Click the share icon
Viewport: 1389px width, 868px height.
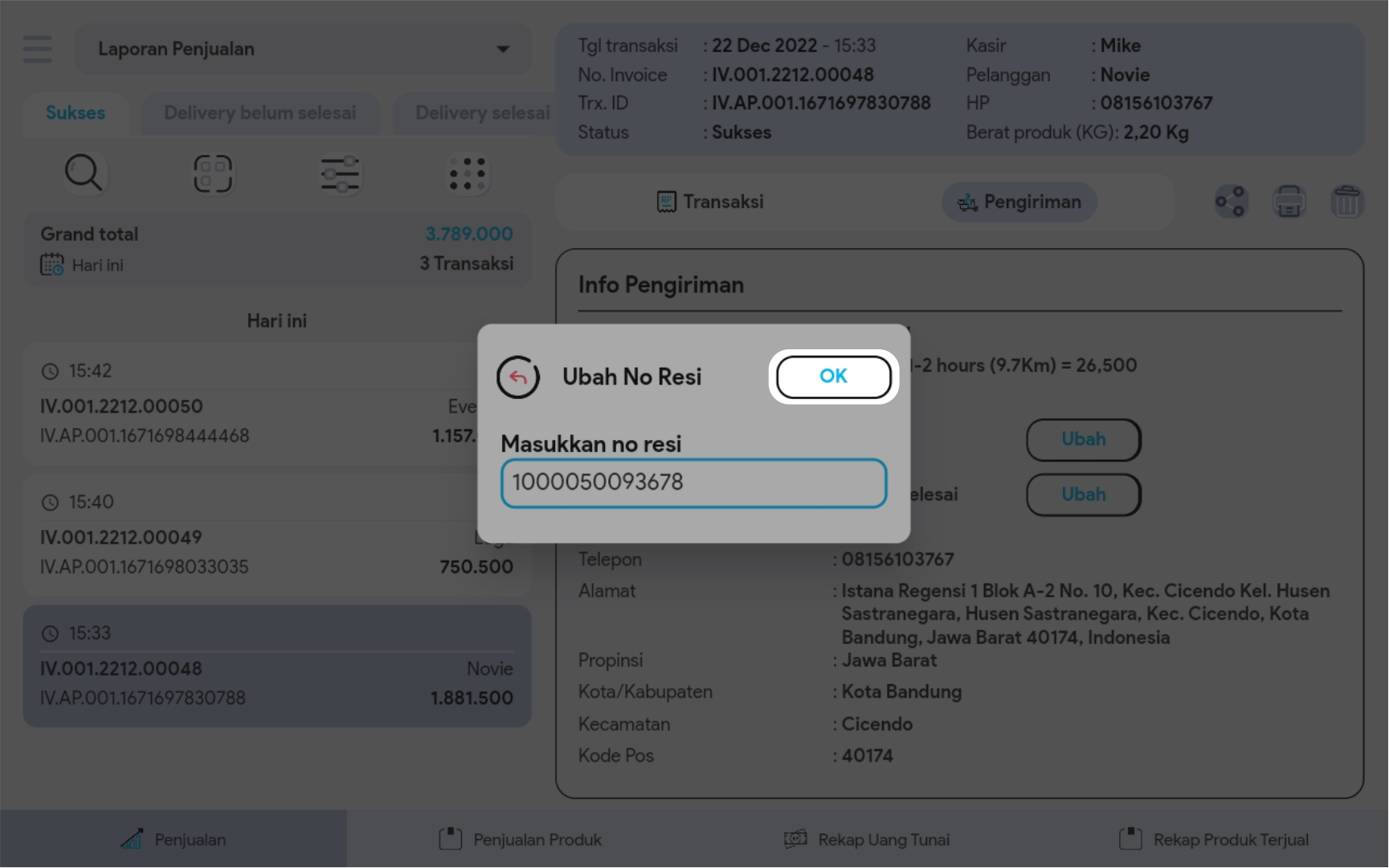(1230, 202)
